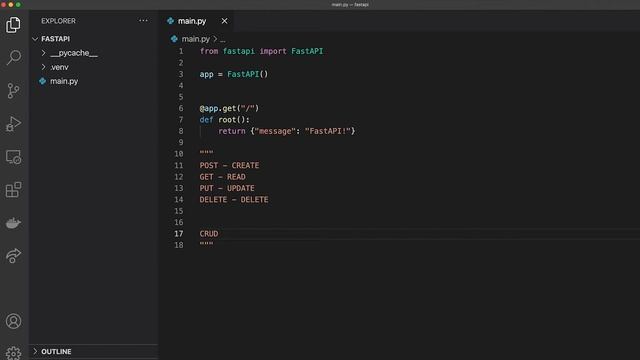Click main.py in the breadcrumb
This screenshot has height=360, width=640.
click(x=196, y=39)
